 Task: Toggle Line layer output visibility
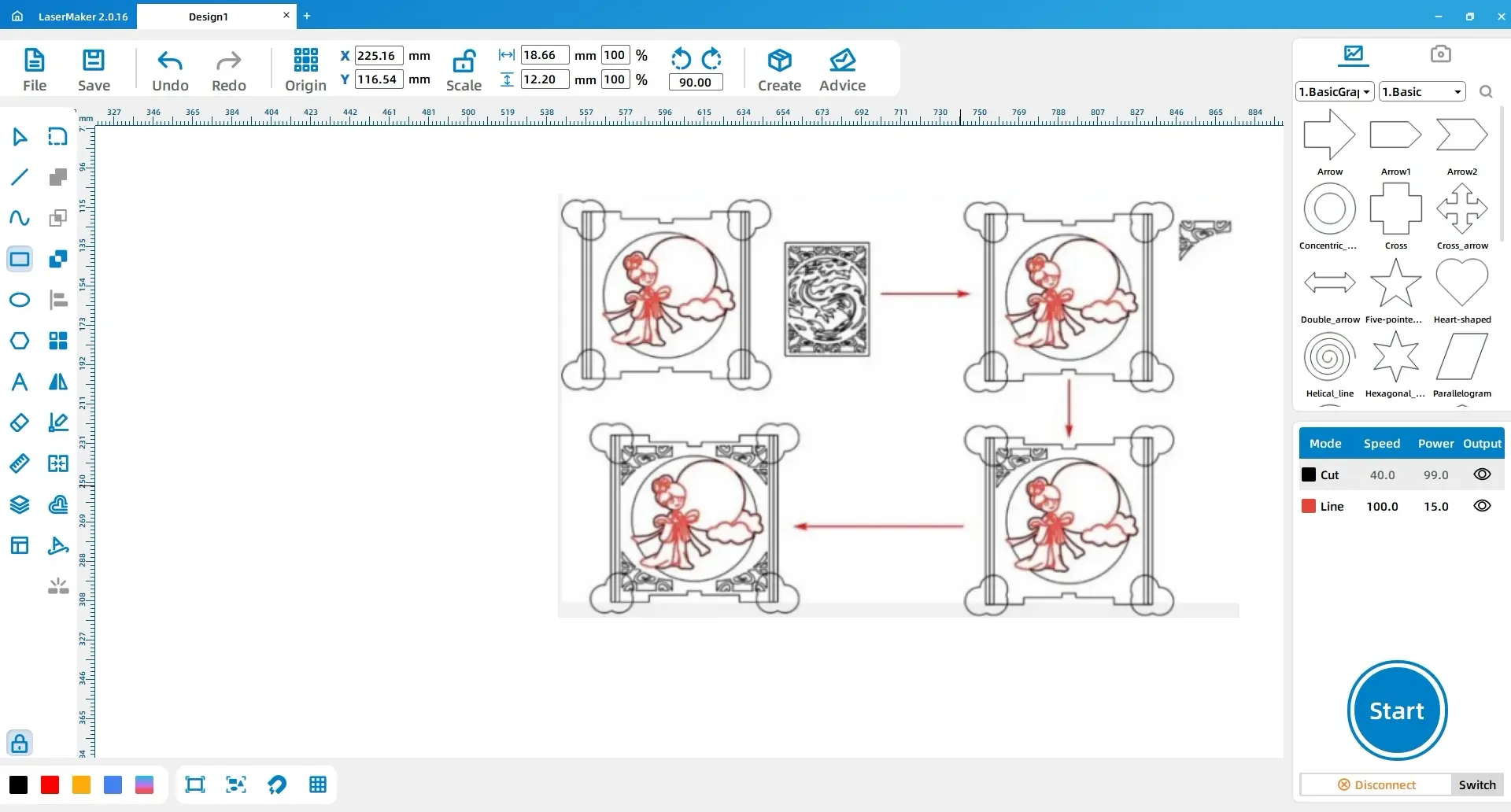1482,506
